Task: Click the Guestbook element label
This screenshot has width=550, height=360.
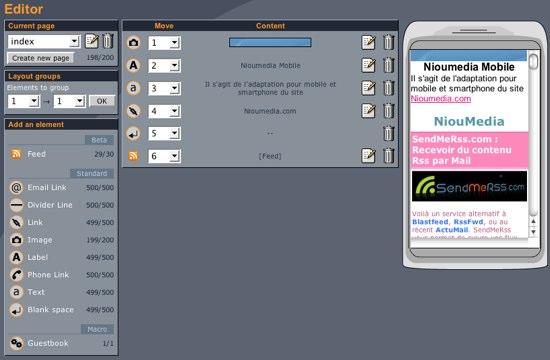Action: [48, 343]
